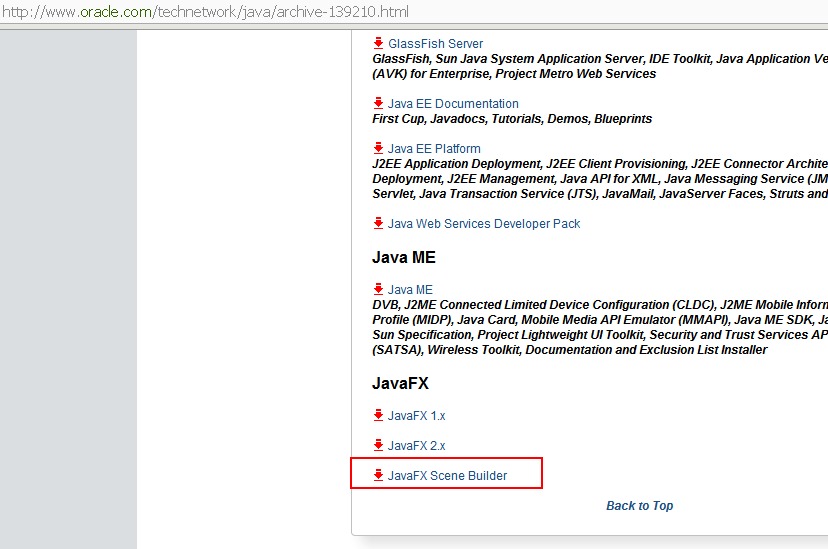
Task: Click the Java EE Platform download arrow icon
Action: 378,148
